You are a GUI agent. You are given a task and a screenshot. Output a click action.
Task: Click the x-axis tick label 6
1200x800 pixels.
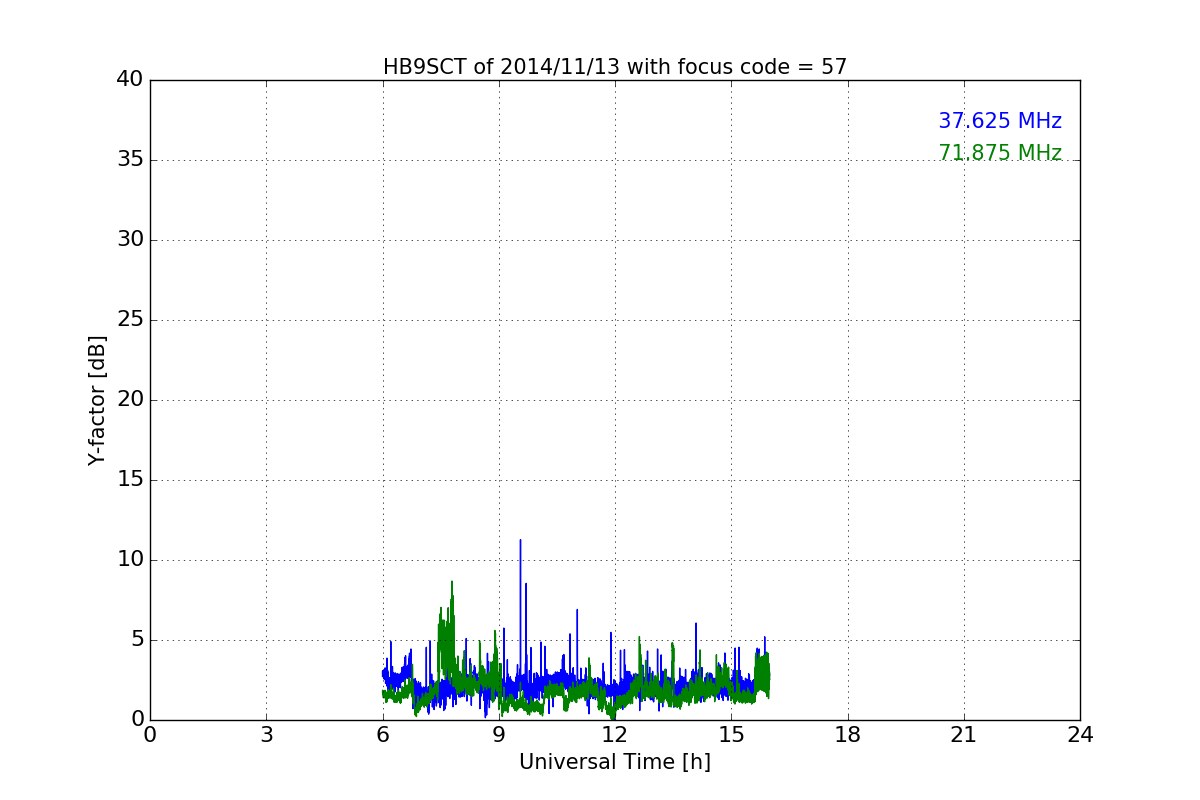coord(383,735)
